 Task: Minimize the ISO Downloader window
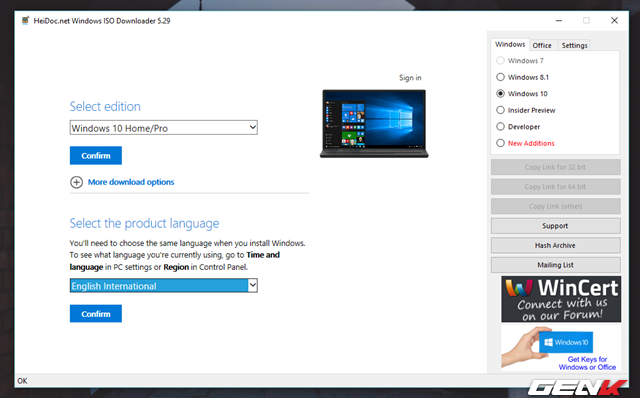[559, 20]
